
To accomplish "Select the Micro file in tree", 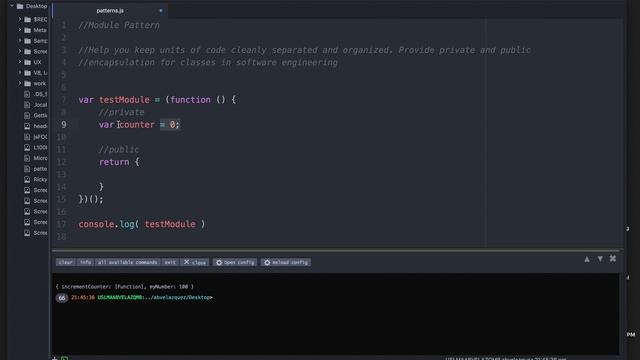I will 40,158.
